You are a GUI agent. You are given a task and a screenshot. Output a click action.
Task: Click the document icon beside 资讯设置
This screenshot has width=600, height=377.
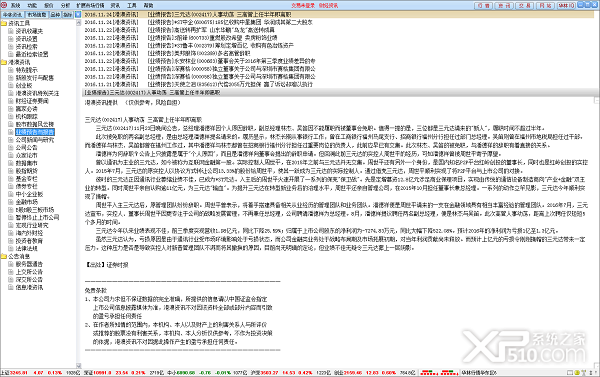point(11,39)
